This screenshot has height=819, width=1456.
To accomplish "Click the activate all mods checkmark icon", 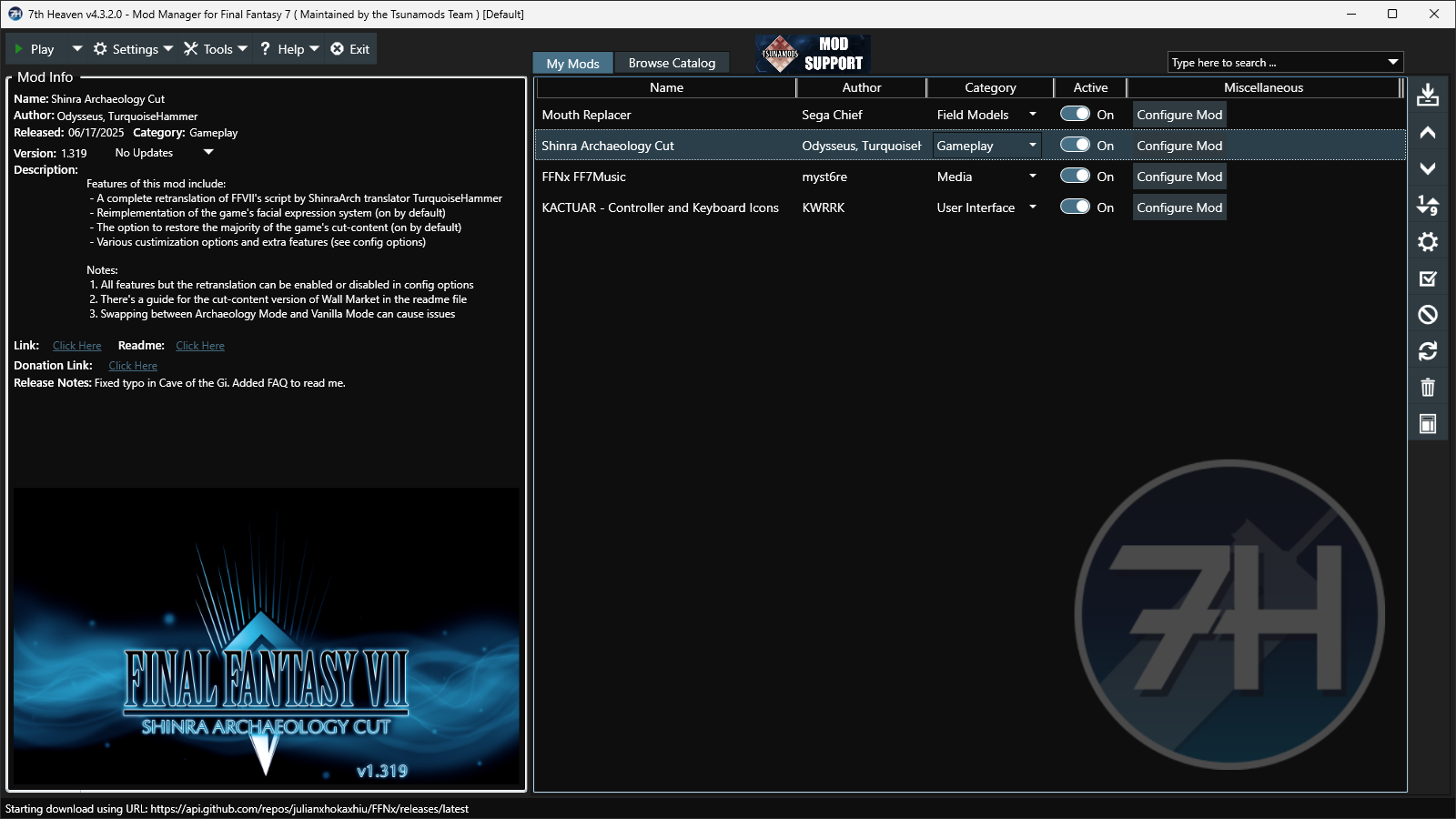I will [x=1428, y=278].
